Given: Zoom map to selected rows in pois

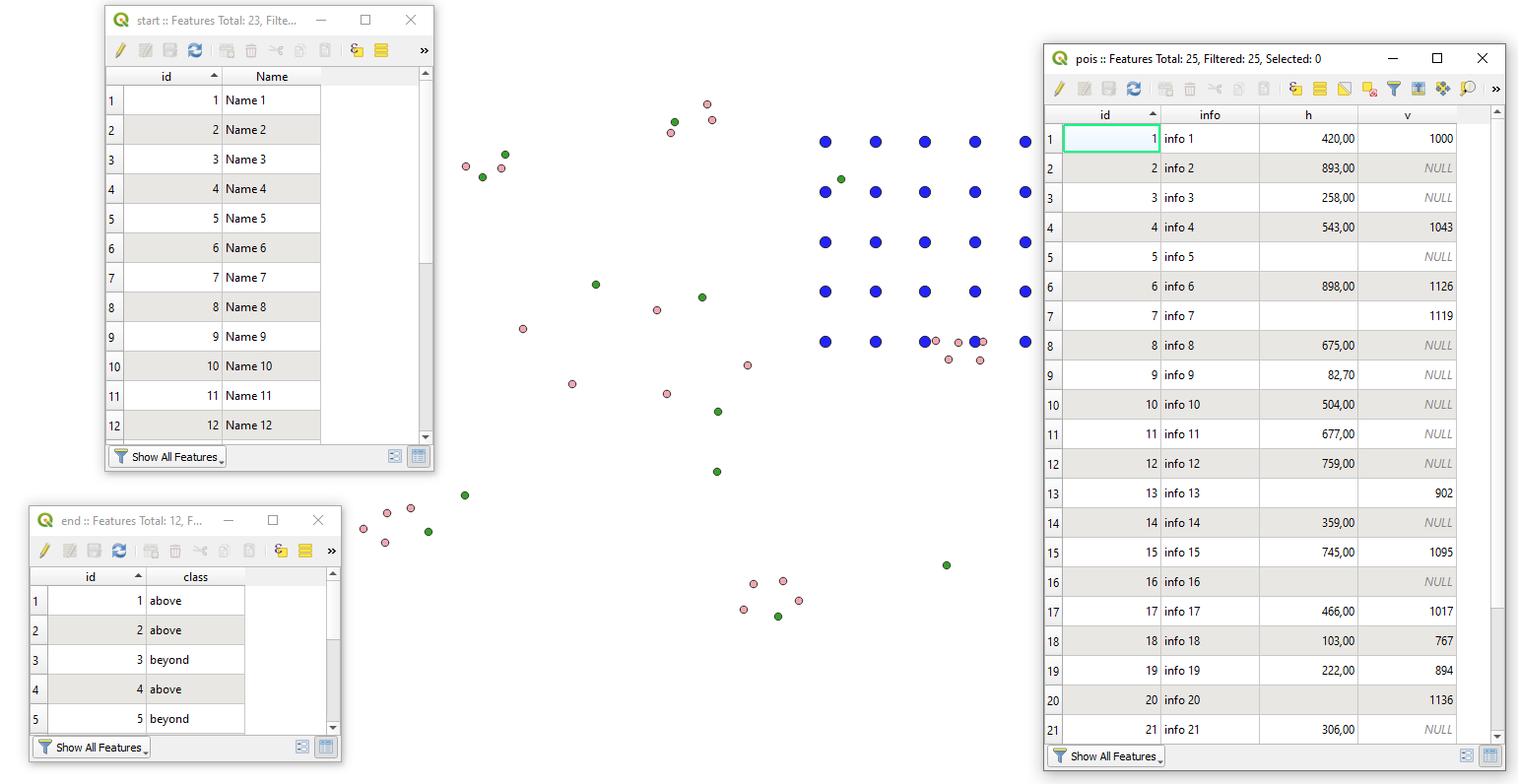Looking at the screenshot, I should (x=1468, y=89).
